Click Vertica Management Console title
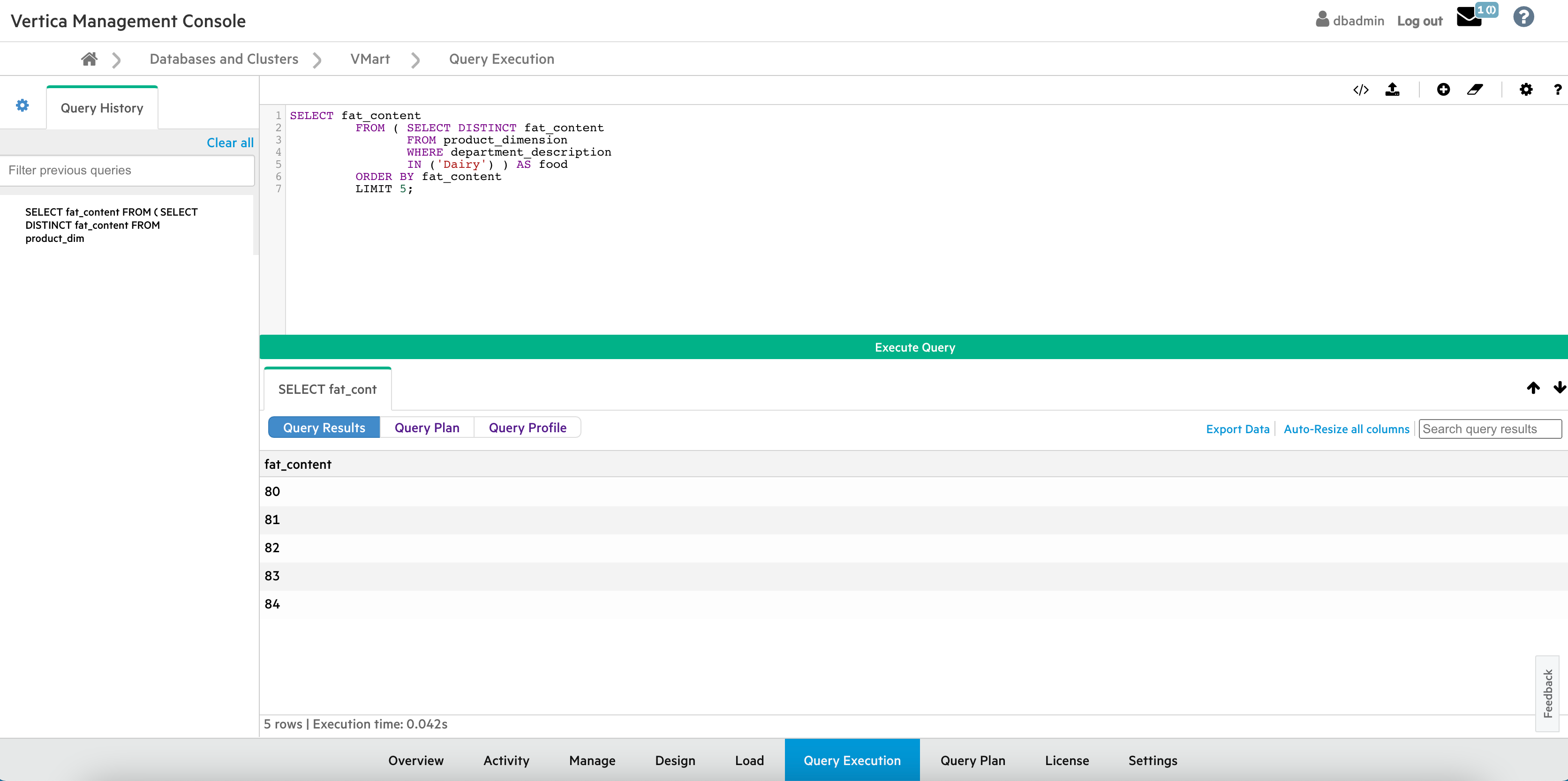 point(128,21)
